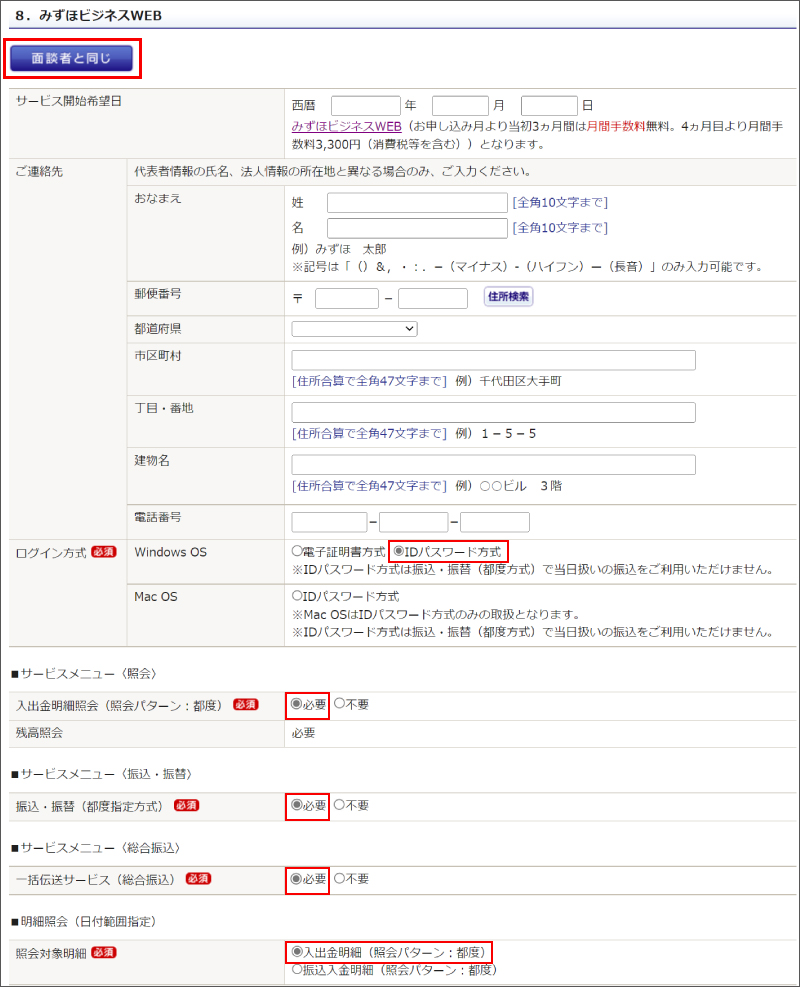This screenshot has height=987, width=800.
Task: Select 電子証明書方式 for Windows OS
Action: [297, 551]
